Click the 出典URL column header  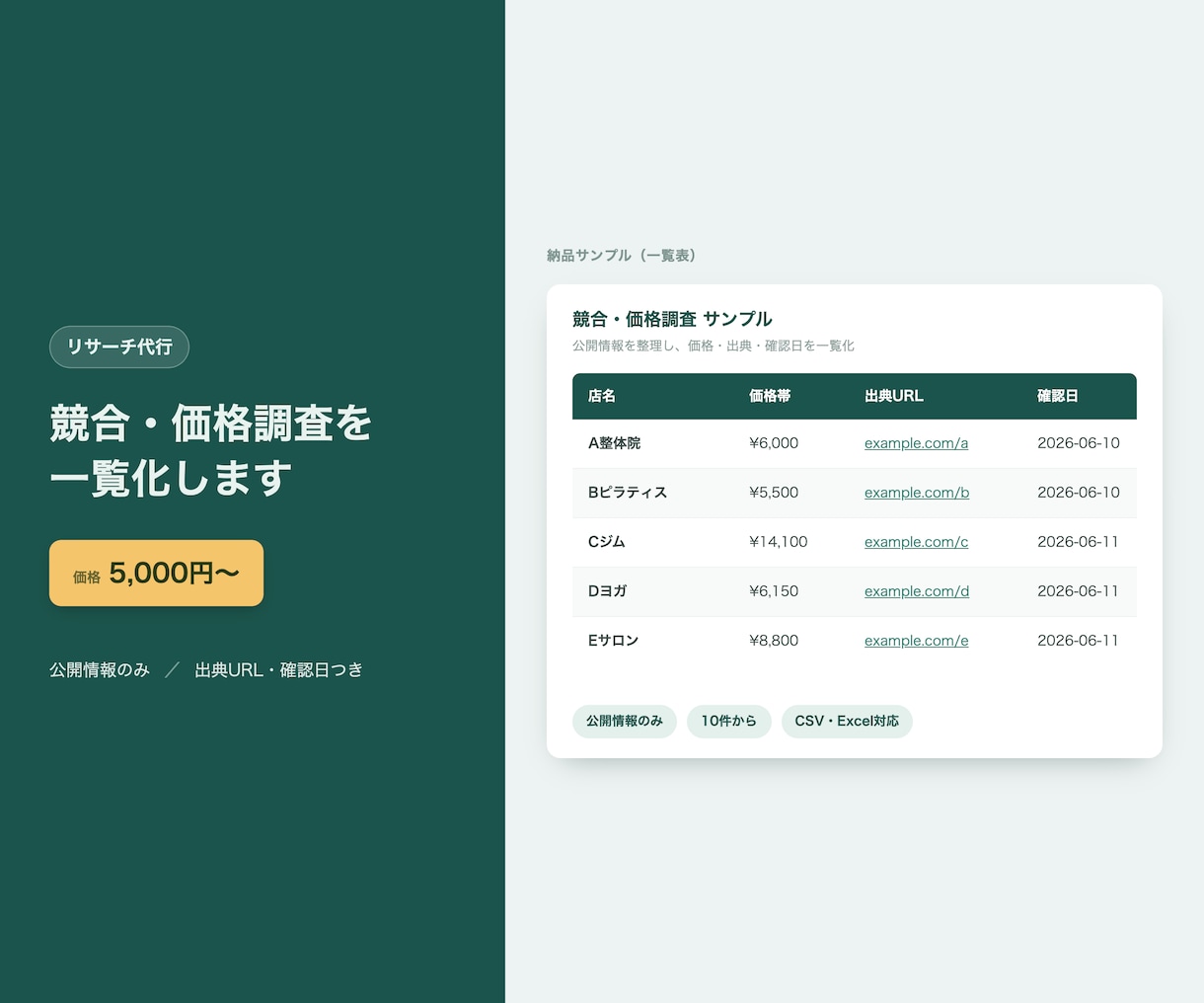point(894,396)
